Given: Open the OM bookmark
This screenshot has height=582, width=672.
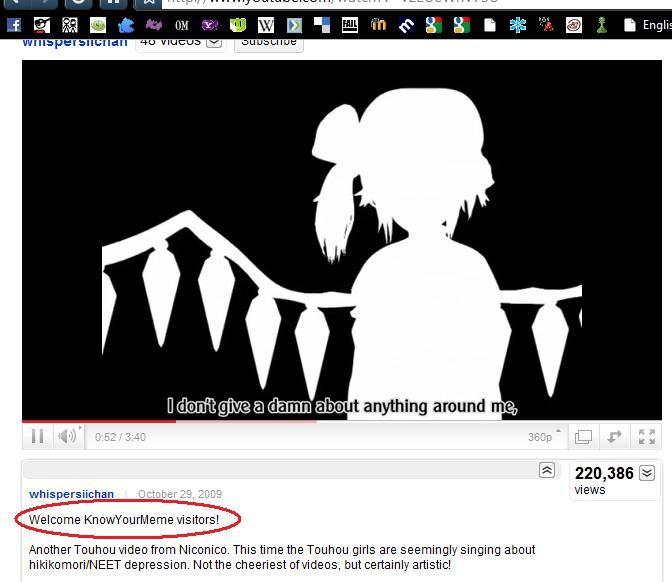Looking at the screenshot, I should coord(182,25).
